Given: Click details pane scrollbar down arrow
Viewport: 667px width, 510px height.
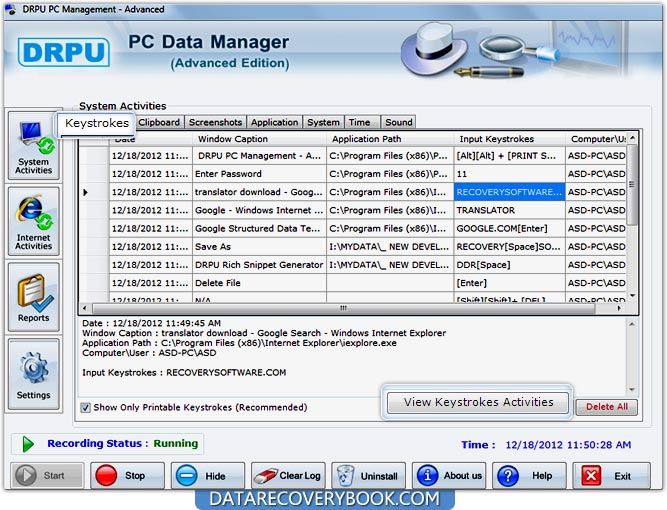Looking at the screenshot, I should (x=632, y=389).
